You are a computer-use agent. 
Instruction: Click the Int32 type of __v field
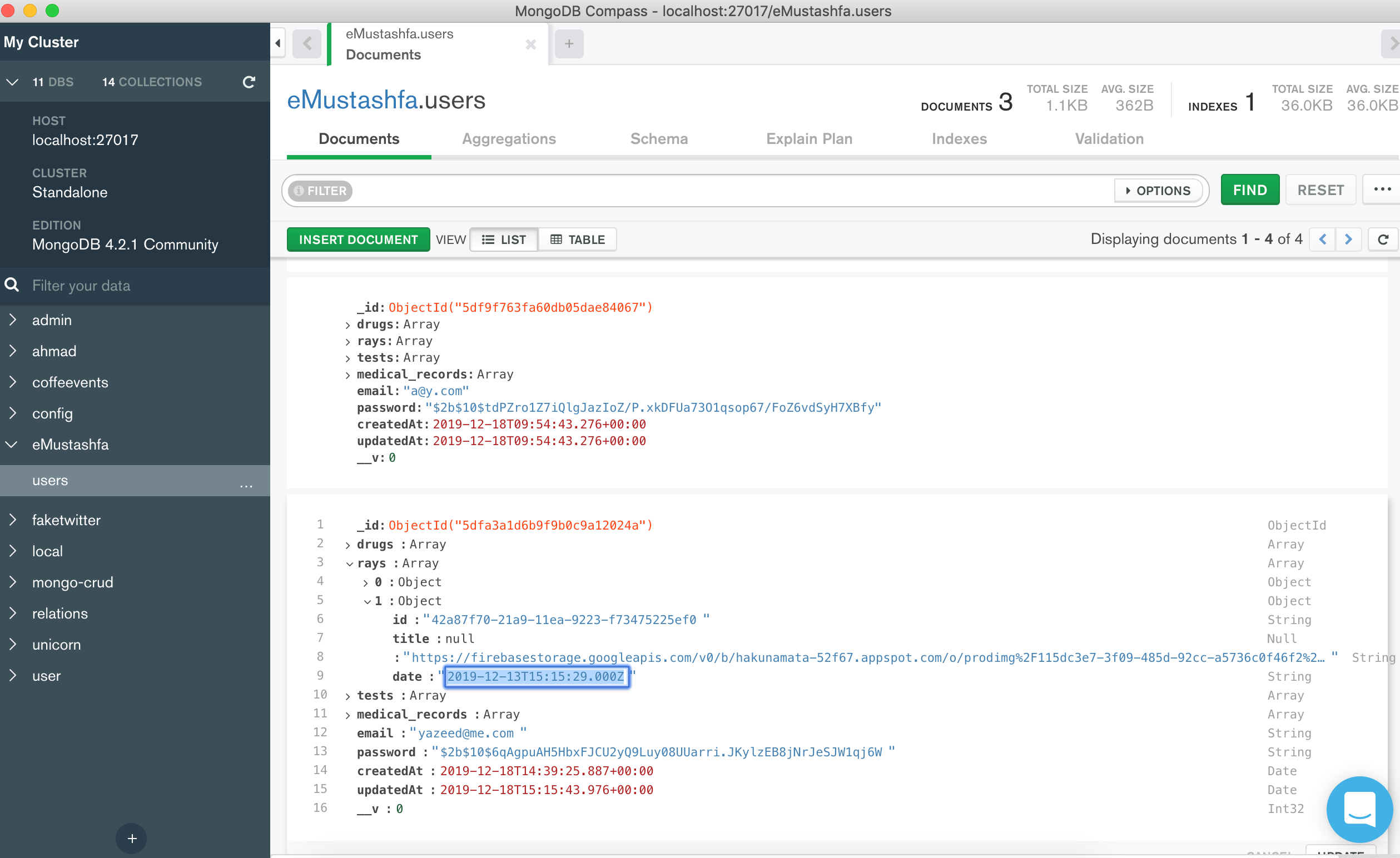(x=1286, y=809)
